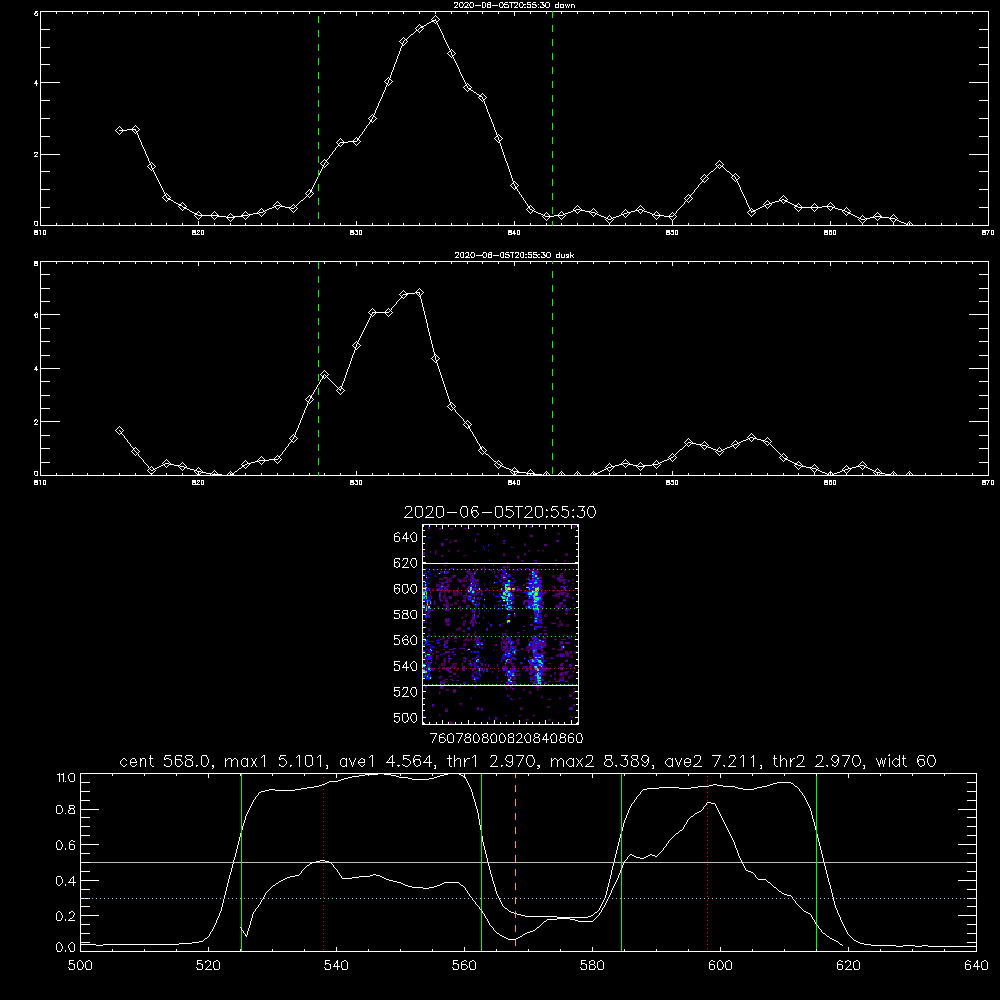
Task: Click the bottom plot x-axis label 580
Action: (x=592, y=966)
